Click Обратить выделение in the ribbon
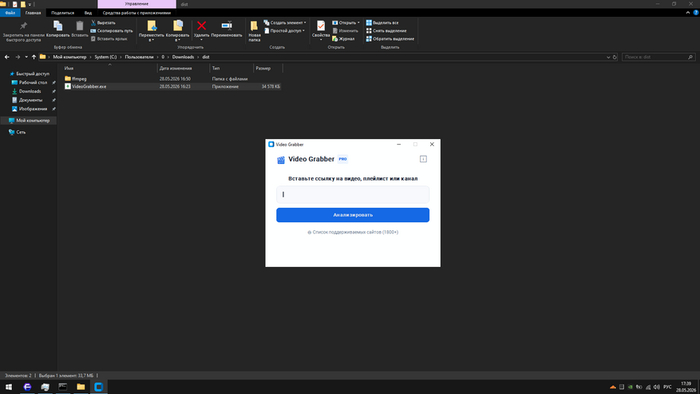This screenshot has height=394, width=700. pyautogui.click(x=390, y=39)
